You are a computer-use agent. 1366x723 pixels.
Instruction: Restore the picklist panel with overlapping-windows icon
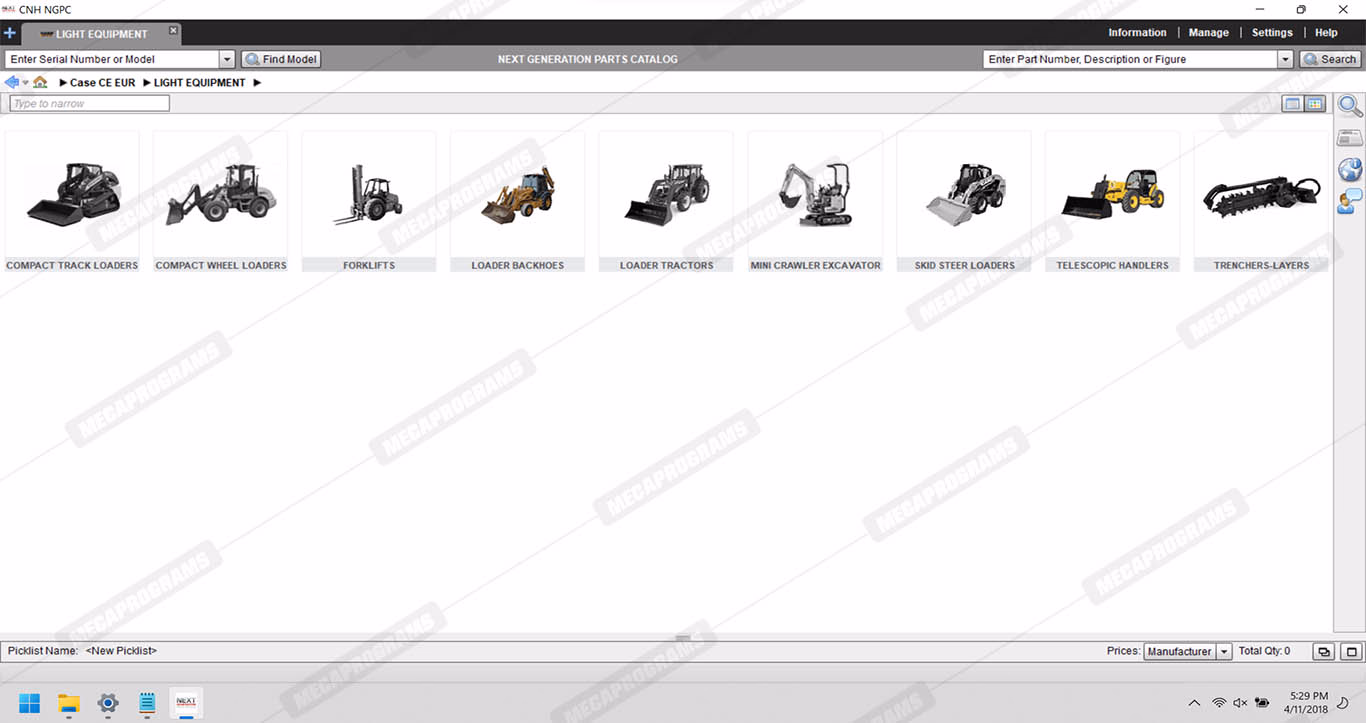coord(1324,652)
